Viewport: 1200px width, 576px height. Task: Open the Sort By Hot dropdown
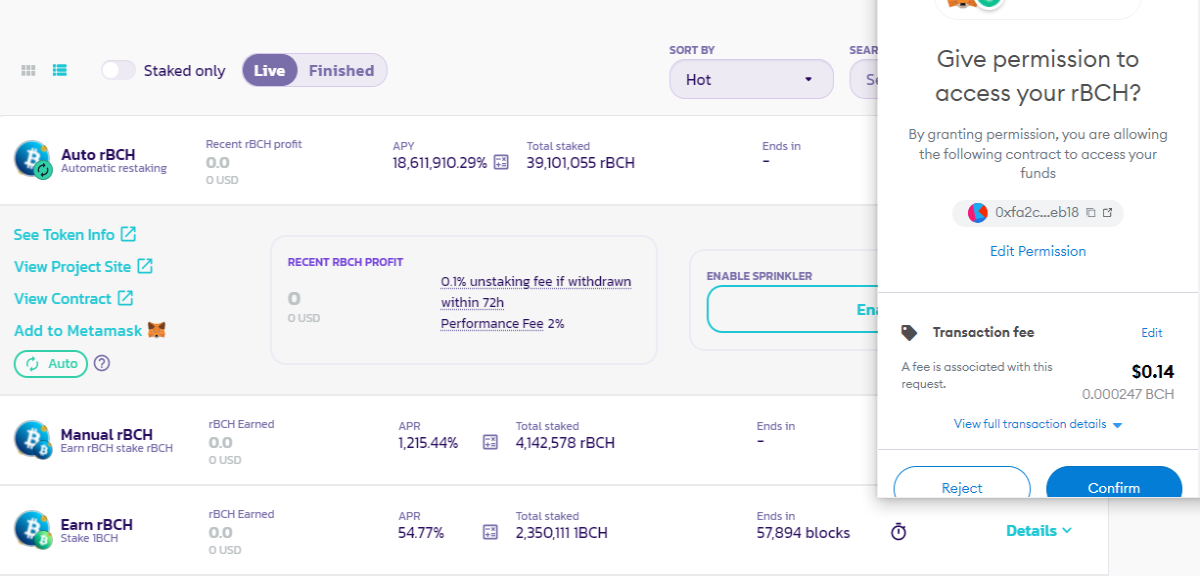coord(751,79)
